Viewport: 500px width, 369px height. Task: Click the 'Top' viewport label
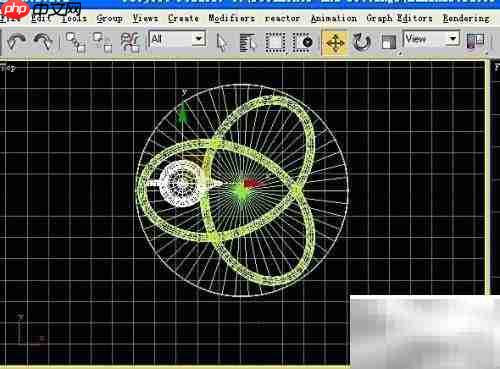(8, 68)
